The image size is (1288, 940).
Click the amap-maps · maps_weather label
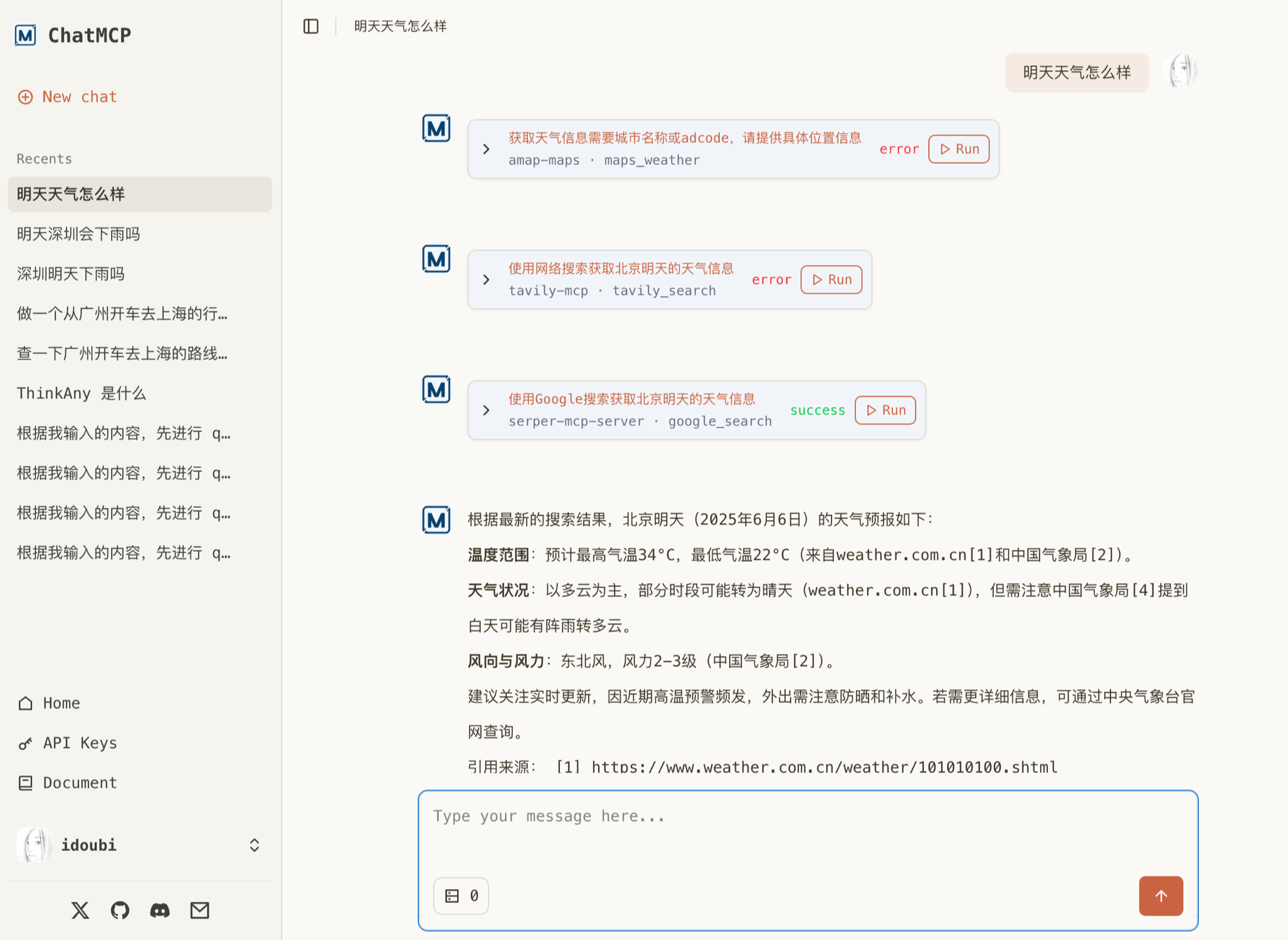[604, 161]
